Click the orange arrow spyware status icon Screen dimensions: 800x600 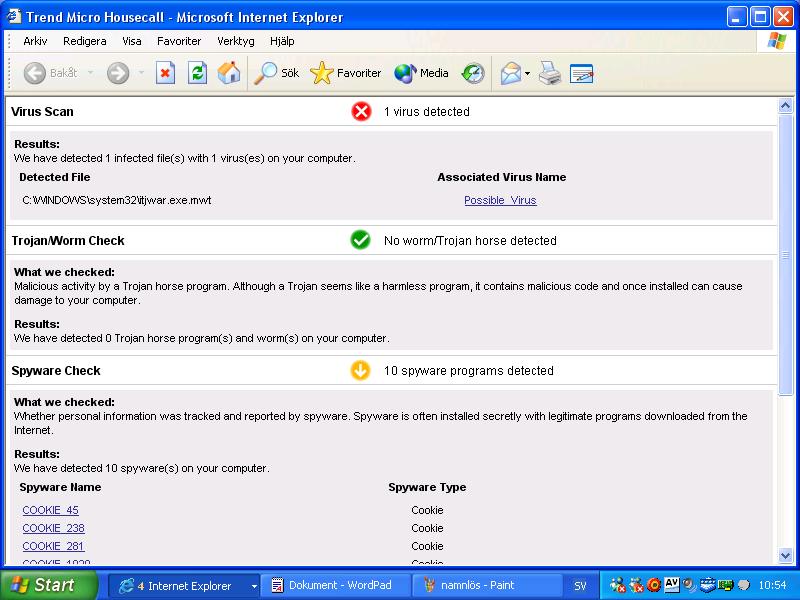pyautogui.click(x=360, y=370)
